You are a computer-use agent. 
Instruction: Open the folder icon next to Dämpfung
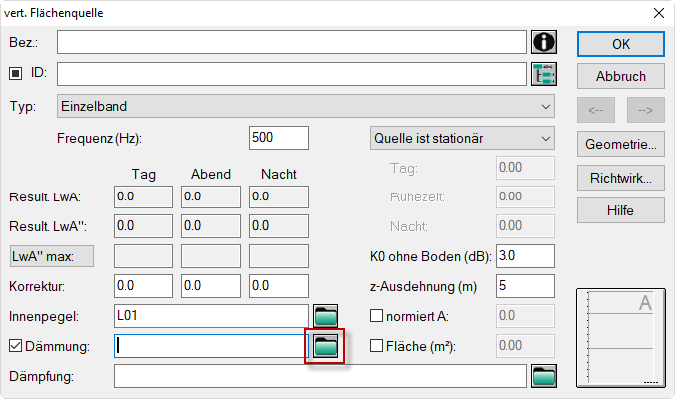click(x=544, y=376)
